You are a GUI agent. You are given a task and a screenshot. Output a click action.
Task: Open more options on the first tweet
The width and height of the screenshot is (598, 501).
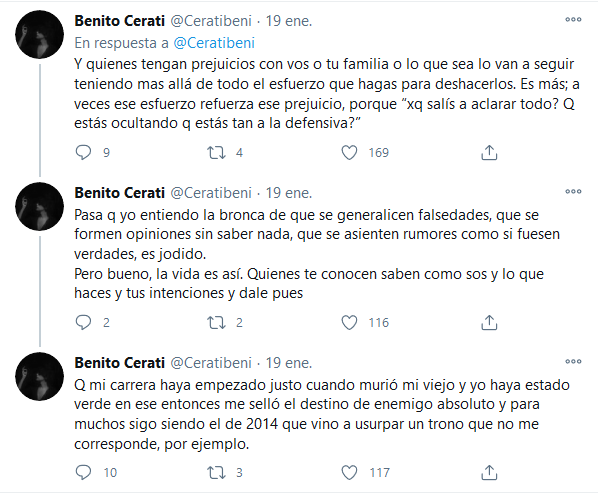[x=573, y=19]
